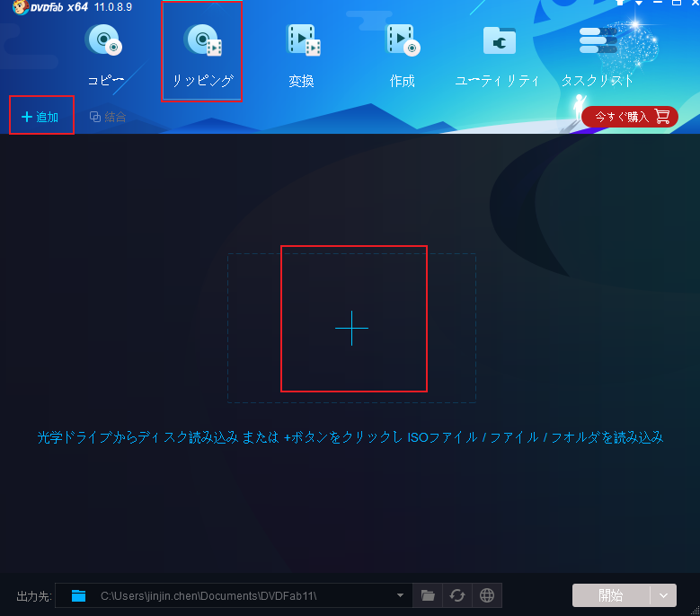Open the コピー (Copy) module

click(105, 55)
